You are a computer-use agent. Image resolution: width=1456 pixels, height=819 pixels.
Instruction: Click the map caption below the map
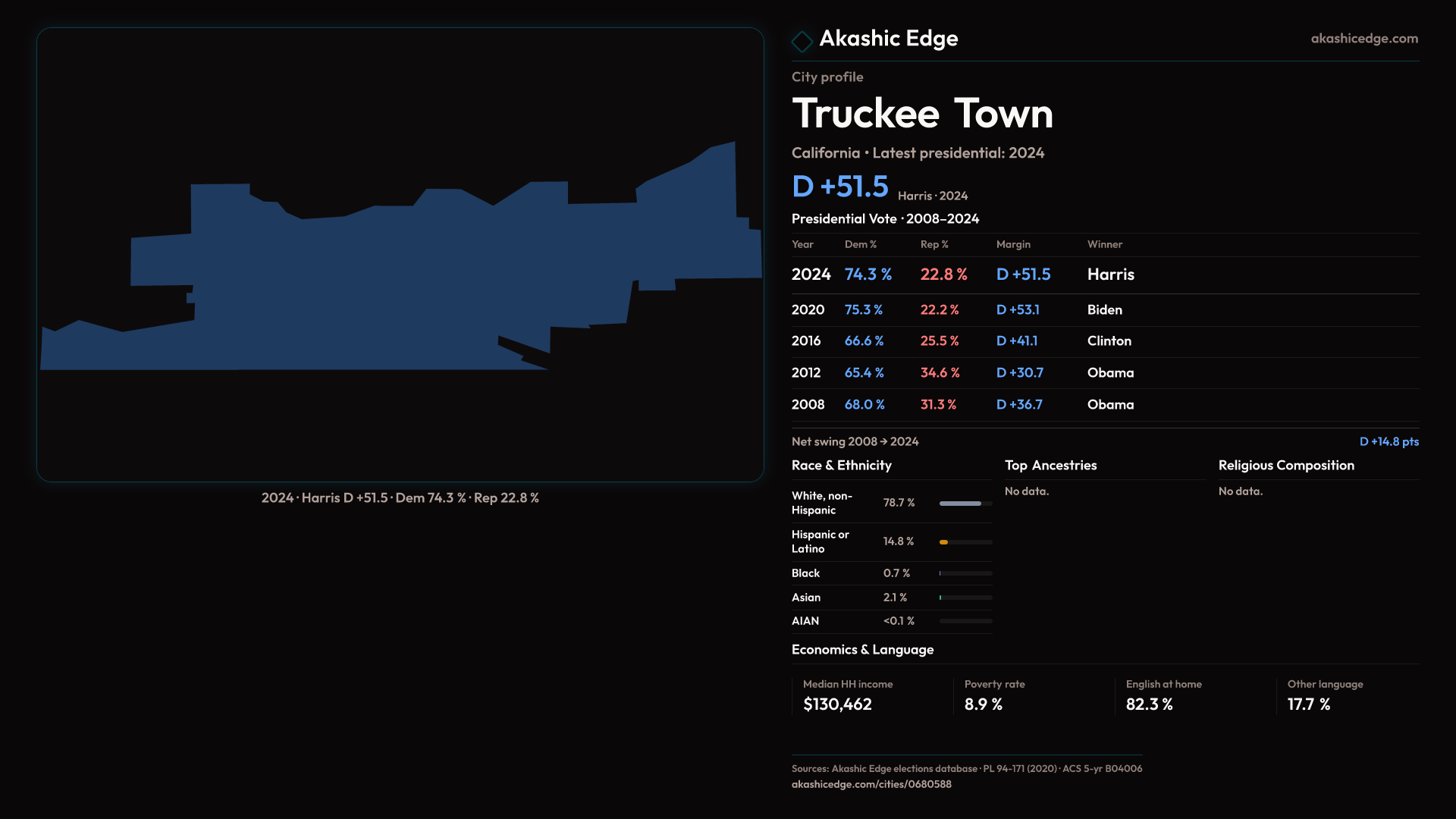400,498
